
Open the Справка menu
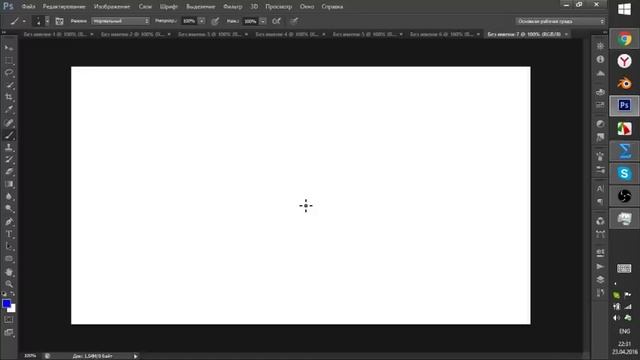click(x=332, y=7)
